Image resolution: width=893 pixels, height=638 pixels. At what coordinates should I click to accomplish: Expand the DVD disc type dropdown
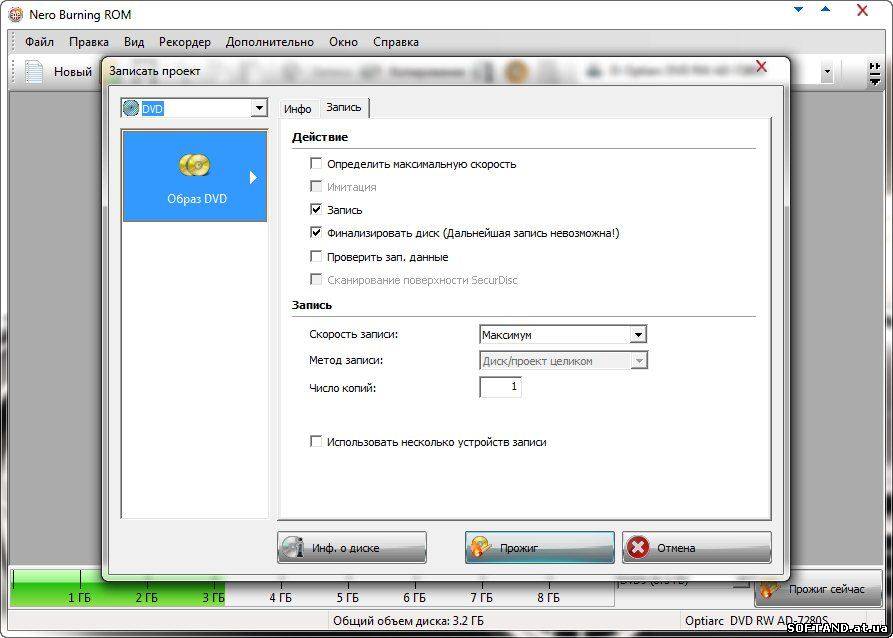pos(259,108)
